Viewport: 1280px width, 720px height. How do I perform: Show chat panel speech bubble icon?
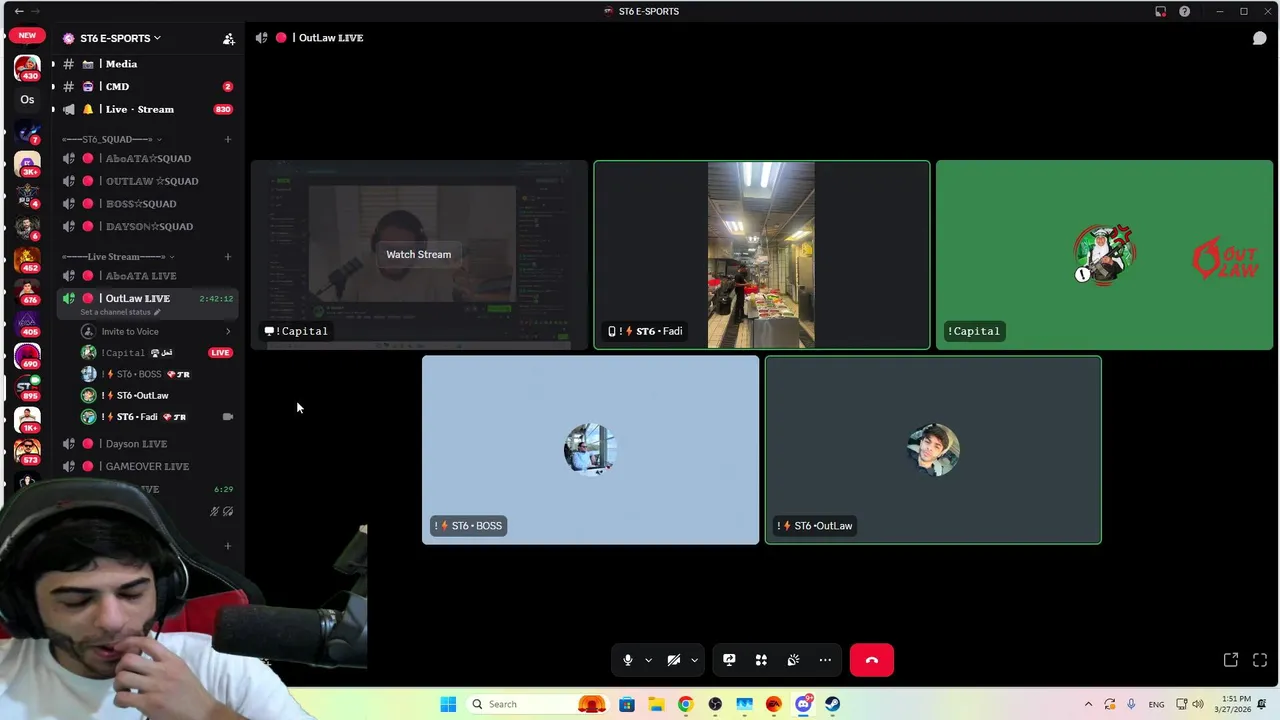1260,38
